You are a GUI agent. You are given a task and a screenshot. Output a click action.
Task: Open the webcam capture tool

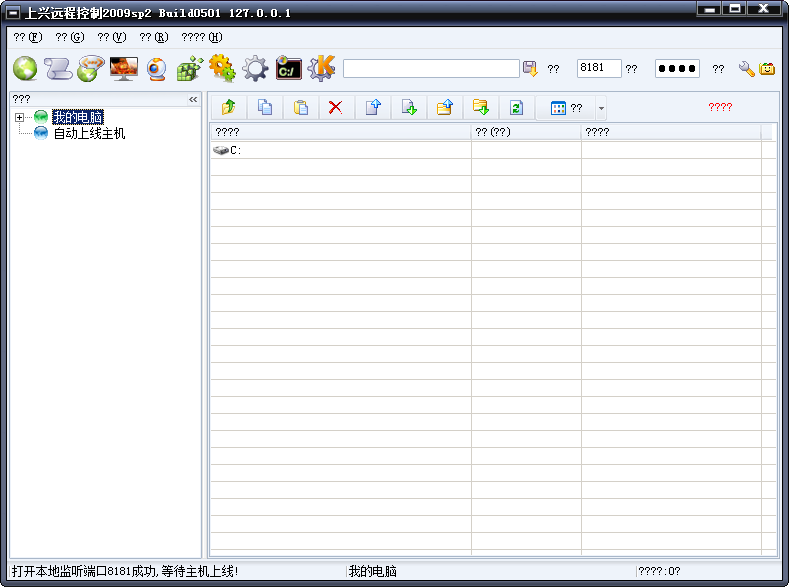coord(156,69)
